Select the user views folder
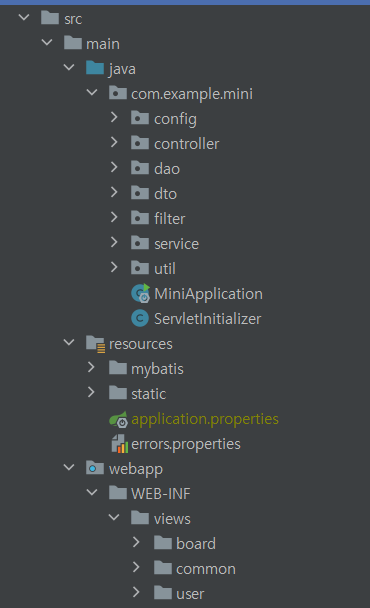 pyautogui.click(x=190, y=594)
